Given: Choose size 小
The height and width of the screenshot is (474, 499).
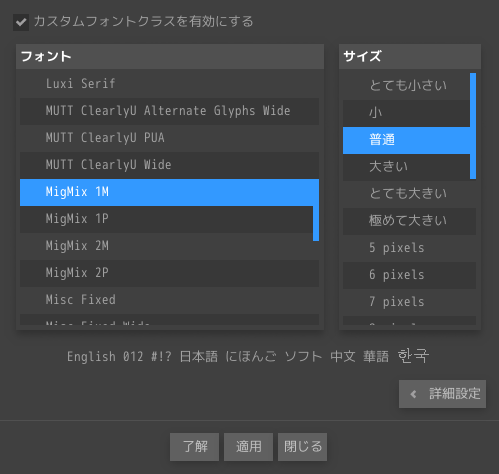Looking at the screenshot, I should click(x=406, y=113).
